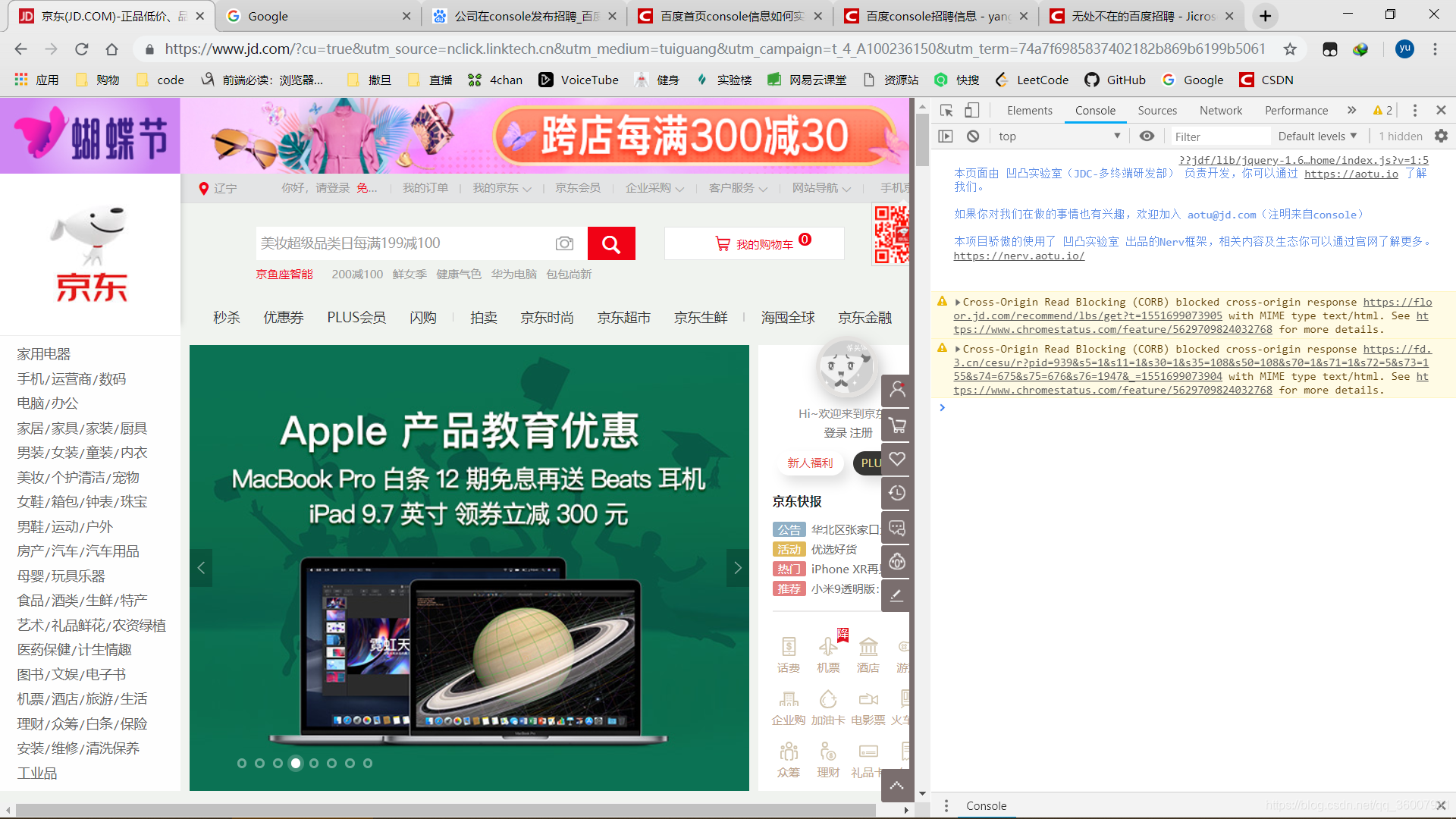Viewport: 1456px width, 819px height.
Task: Click the right sidebar user profile icon
Action: click(x=897, y=390)
